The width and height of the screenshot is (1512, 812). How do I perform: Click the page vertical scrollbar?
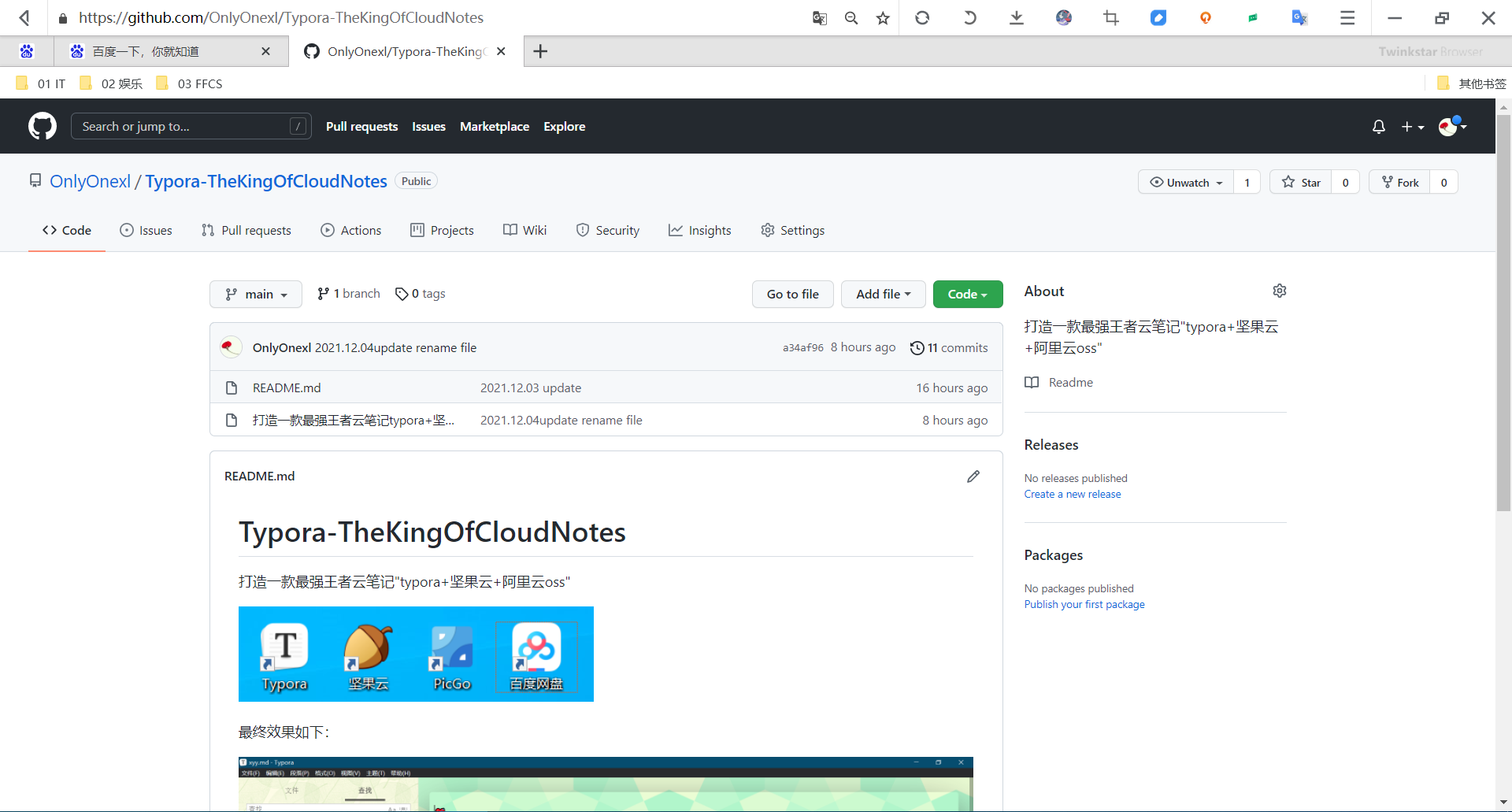pyautogui.click(x=1503, y=313)
